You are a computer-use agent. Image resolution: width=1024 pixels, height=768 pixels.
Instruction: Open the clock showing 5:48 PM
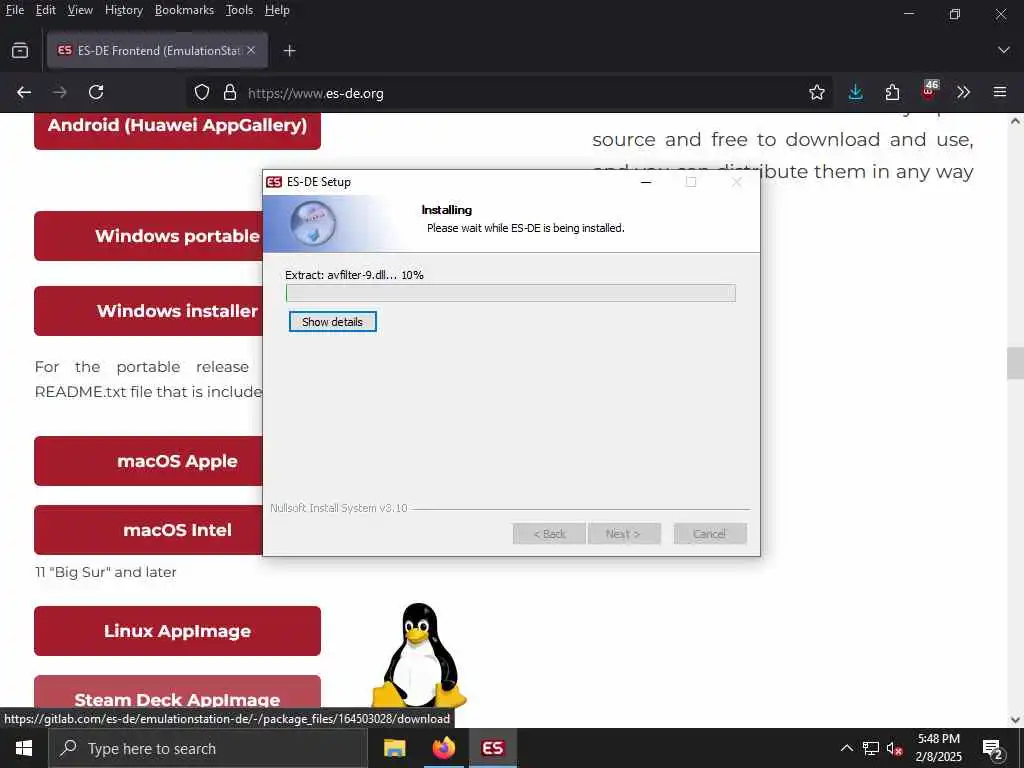click(938, 748)
